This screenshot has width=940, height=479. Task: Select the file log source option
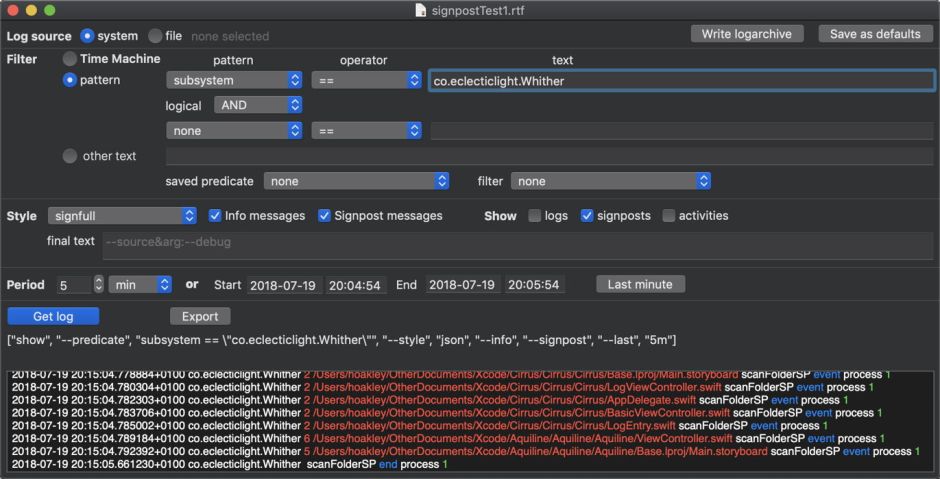[x=155, y=36]
